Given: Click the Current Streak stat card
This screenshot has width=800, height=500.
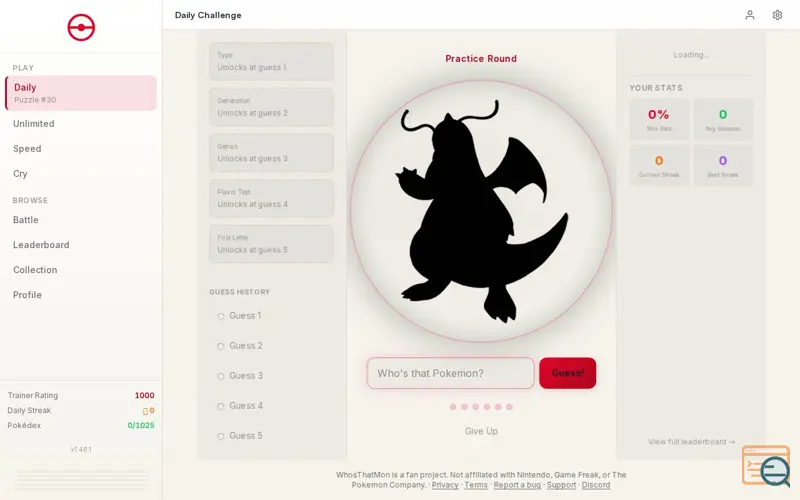Looking at the screenshot, I should pyautogui.click(x=659, y=165).
